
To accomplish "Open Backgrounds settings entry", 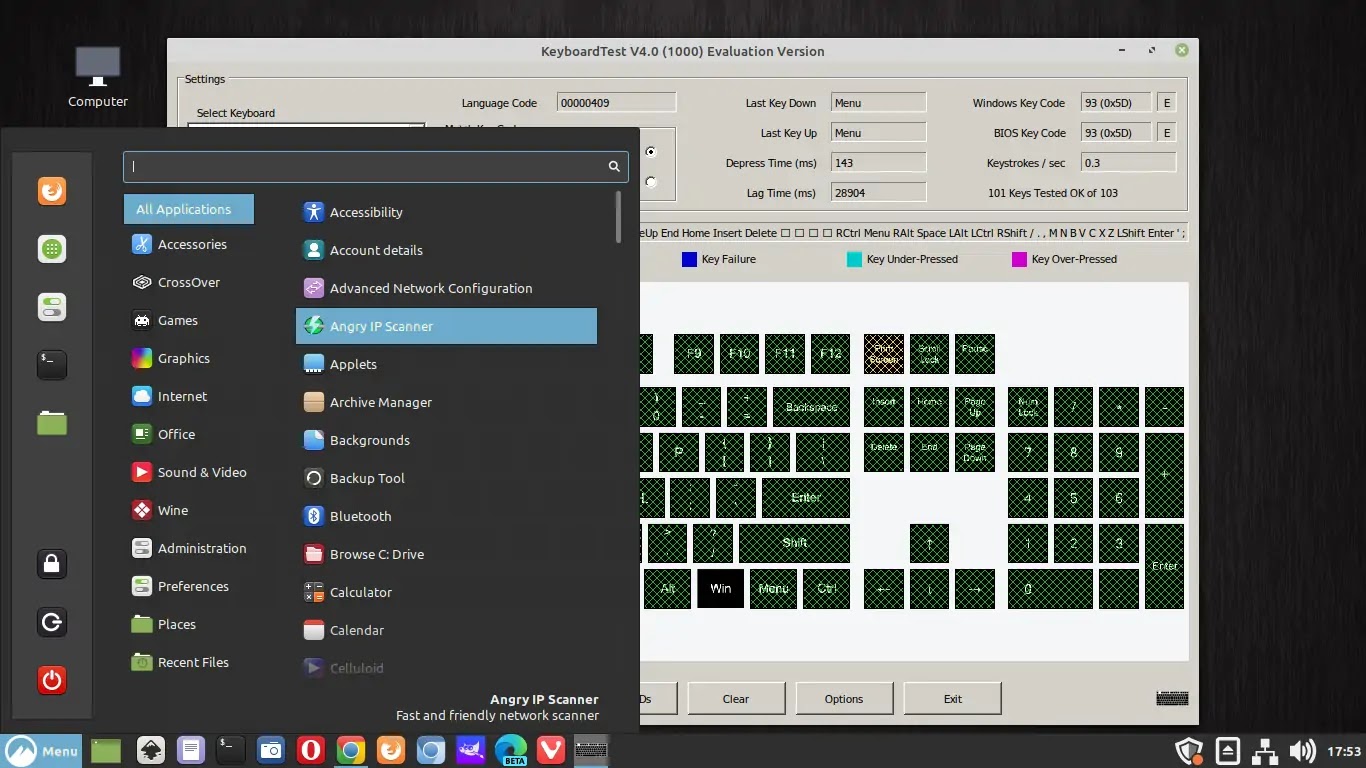I will (446, 440).
